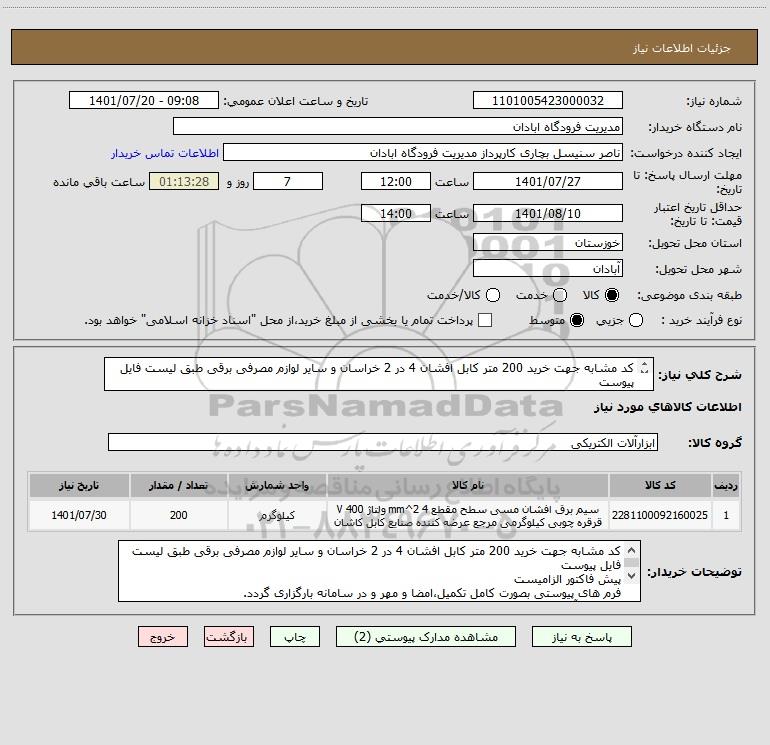770x745 pixels.
Task: Click the پاسخ به نیاز button
Action: pos(581,637)
